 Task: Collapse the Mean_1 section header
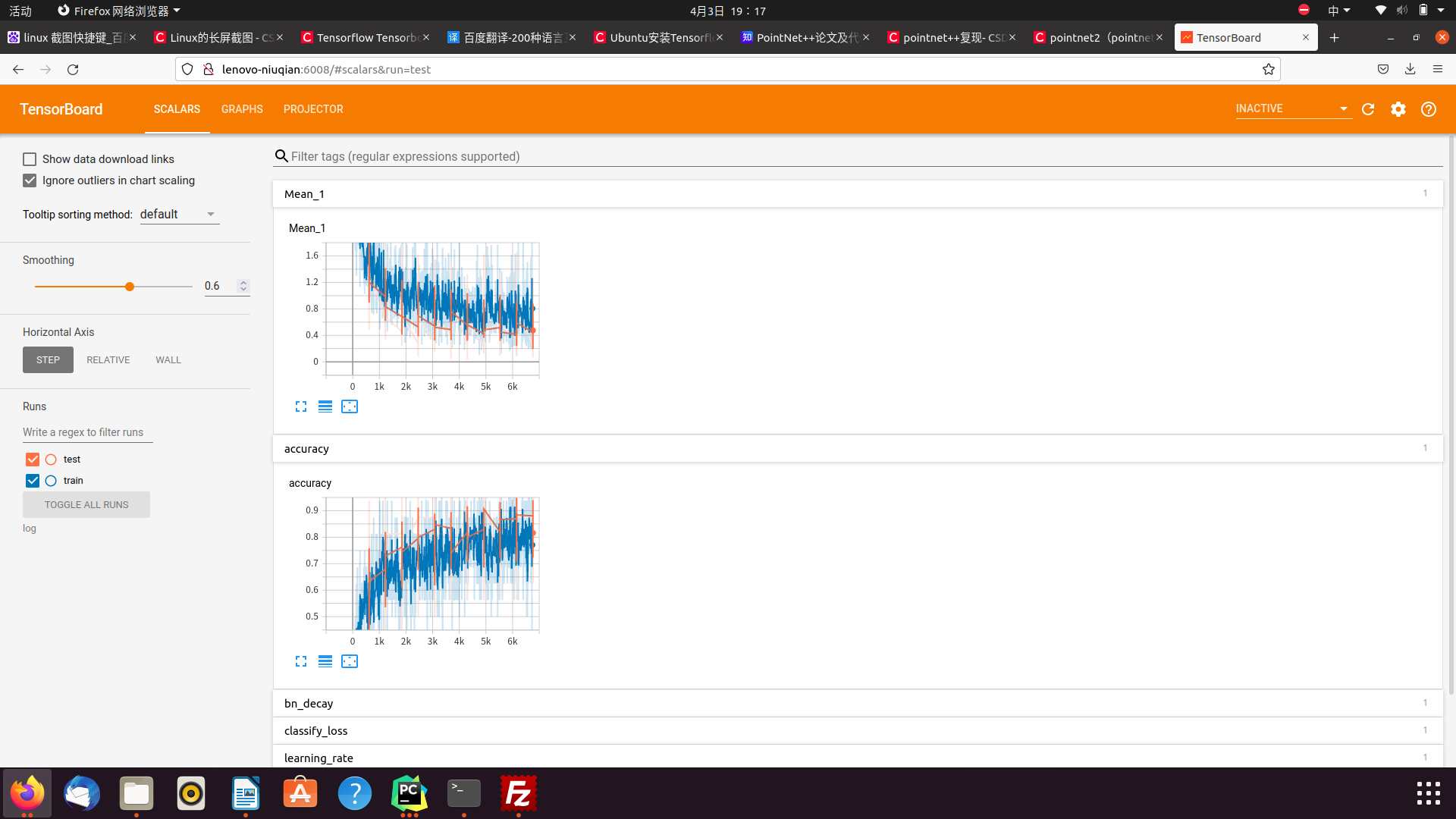[857, 194]
